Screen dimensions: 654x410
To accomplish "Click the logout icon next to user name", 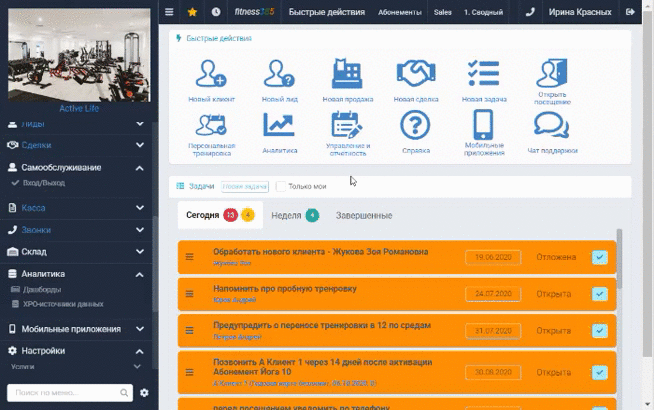I will pos(630,12).
